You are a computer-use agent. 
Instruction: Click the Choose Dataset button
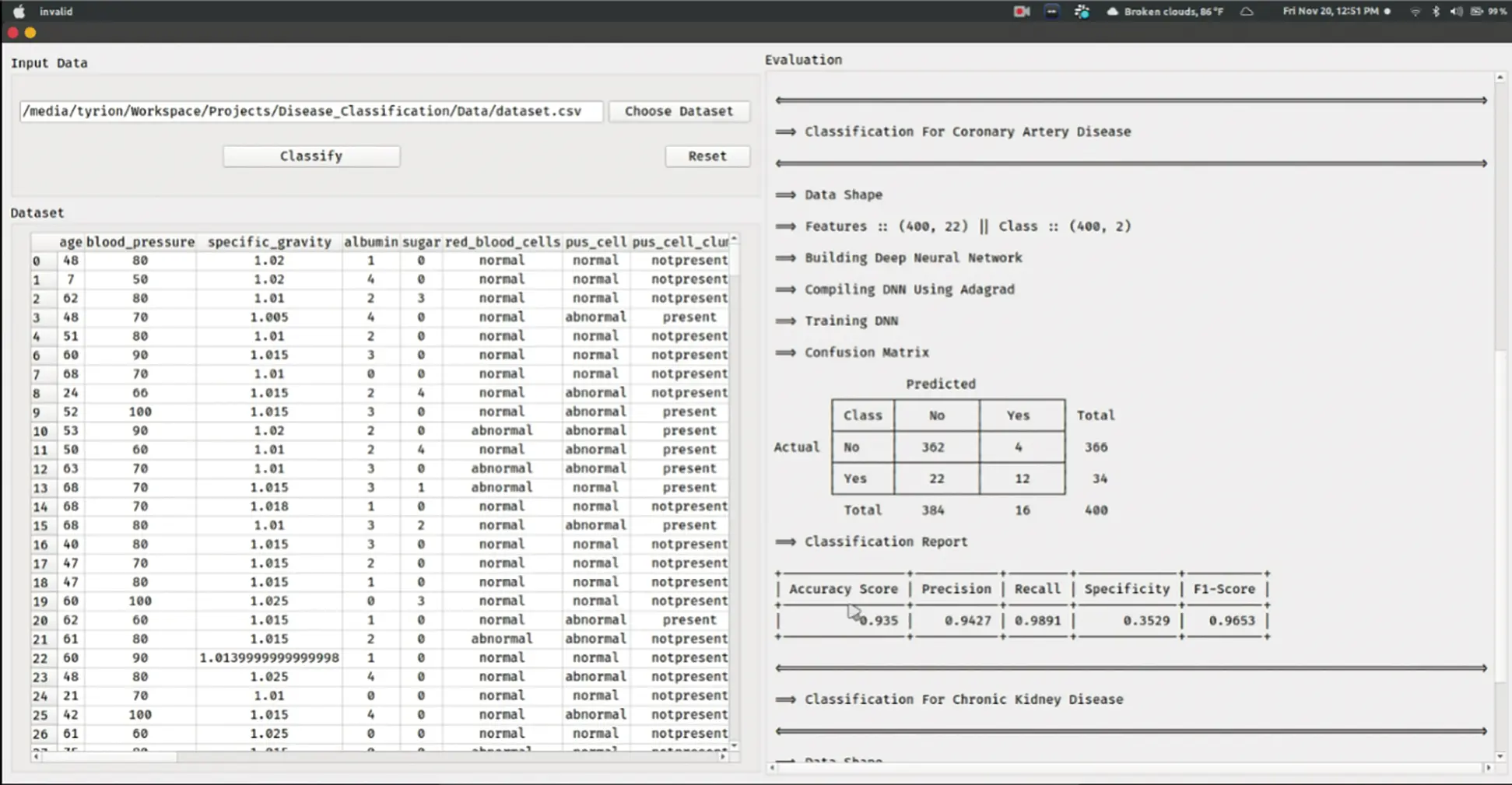point(679,111)
